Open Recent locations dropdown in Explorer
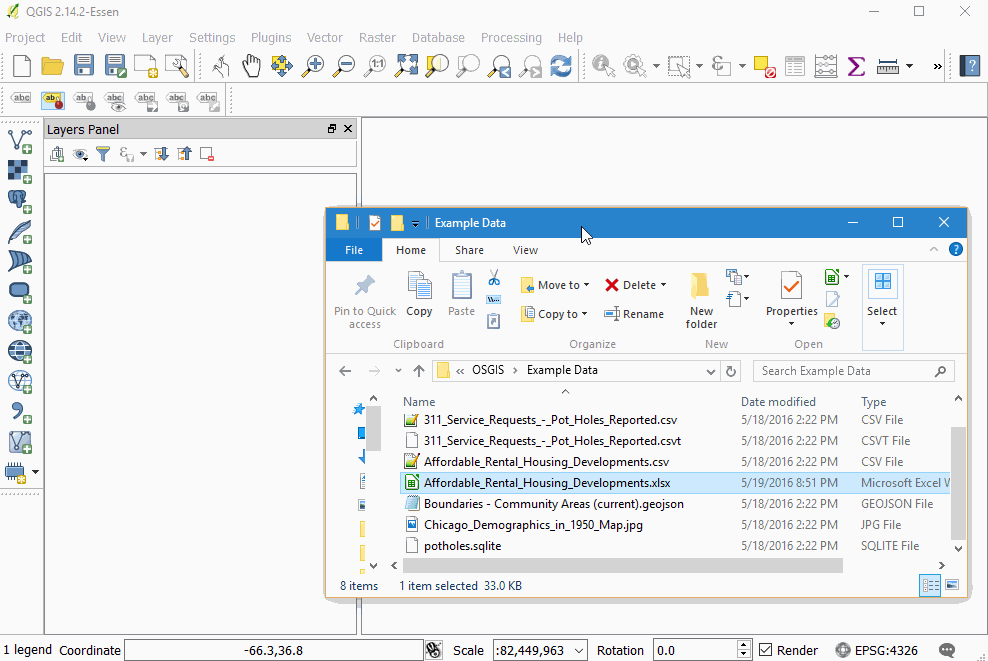 [x=398, y=371]
